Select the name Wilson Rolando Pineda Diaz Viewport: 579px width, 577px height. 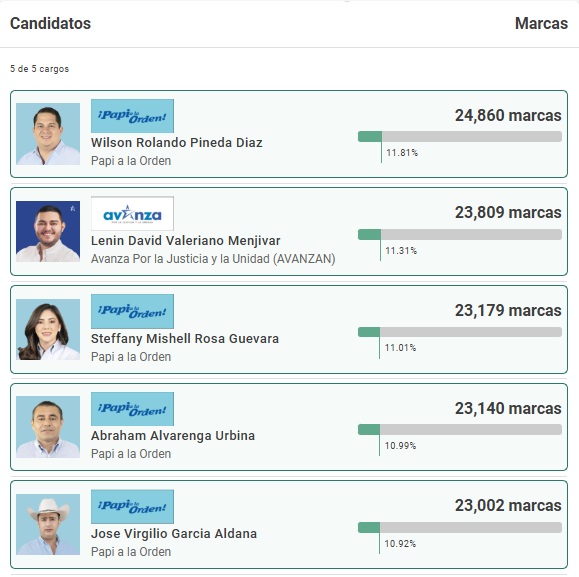[x=177, y=142]
